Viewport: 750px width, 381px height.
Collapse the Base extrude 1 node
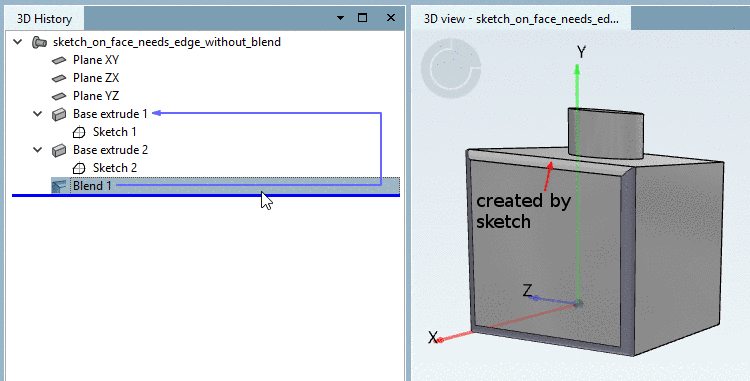[38, 114]
